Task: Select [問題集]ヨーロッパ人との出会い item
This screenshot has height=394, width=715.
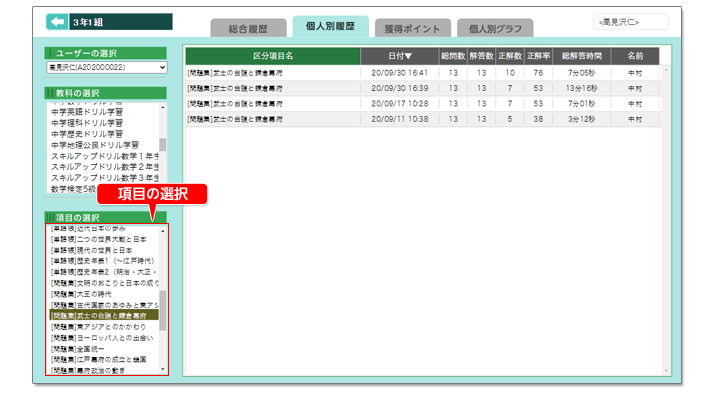Action: 102,338
